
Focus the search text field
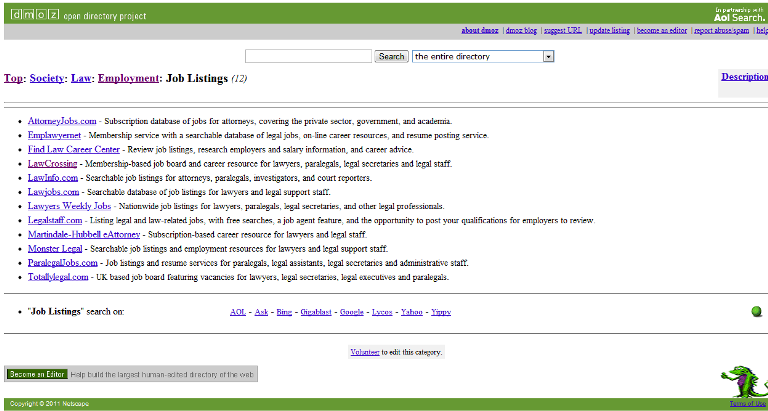point(308,57)
